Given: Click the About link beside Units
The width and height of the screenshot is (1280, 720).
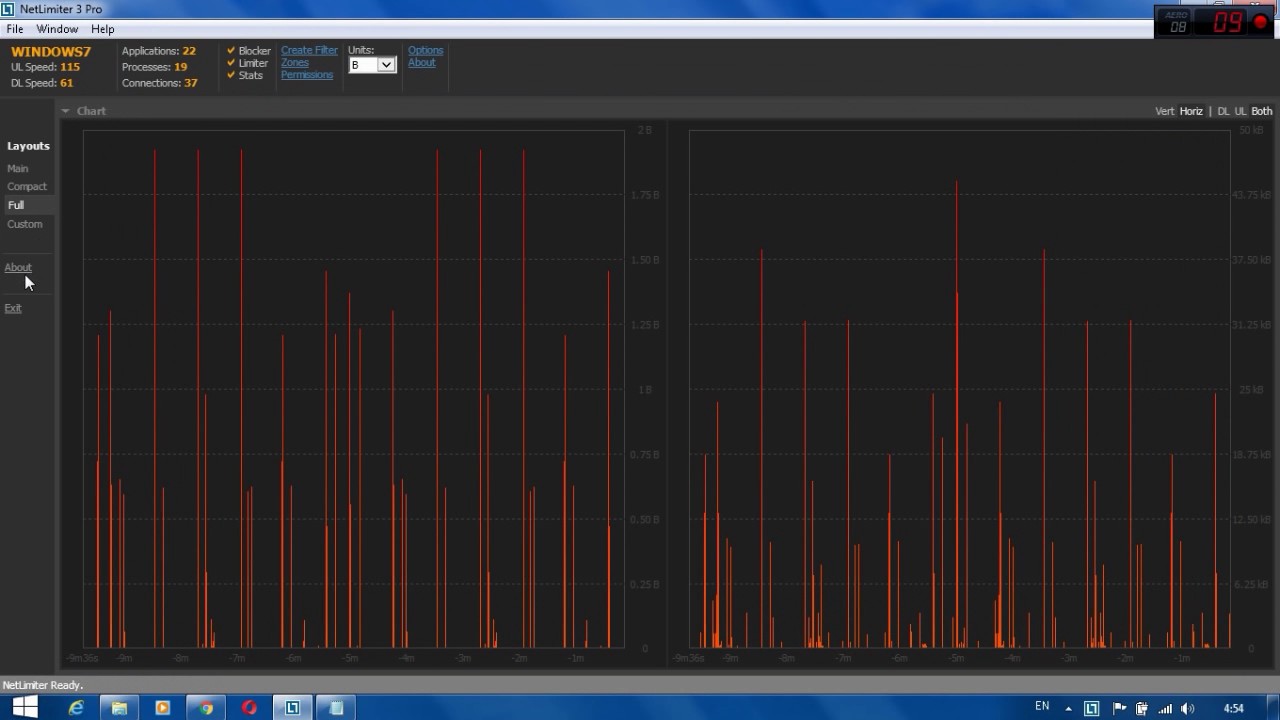Looking at the screenshot, I should (x=421, y=63).
